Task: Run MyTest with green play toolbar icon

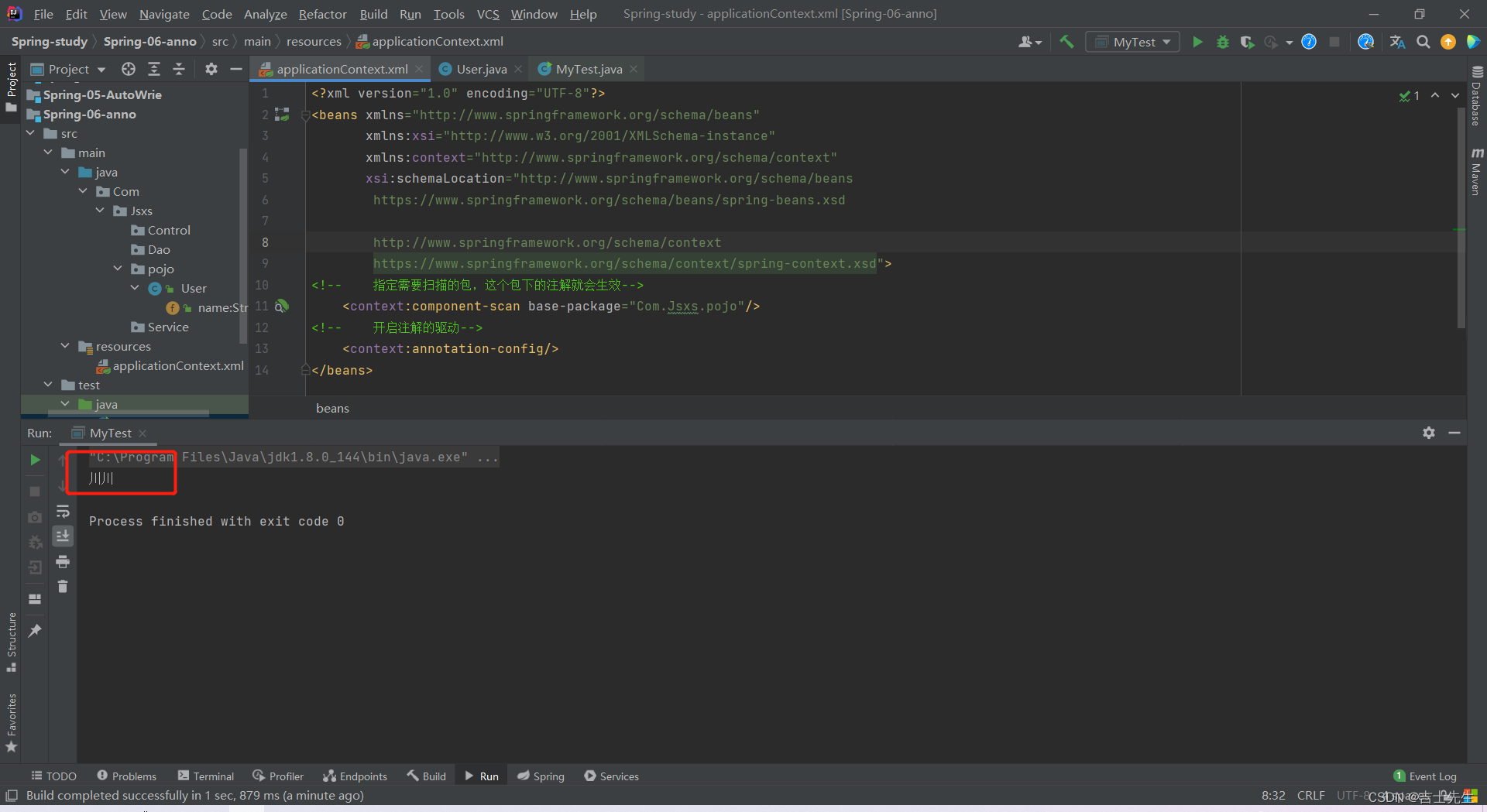Action: point(1197,42)
